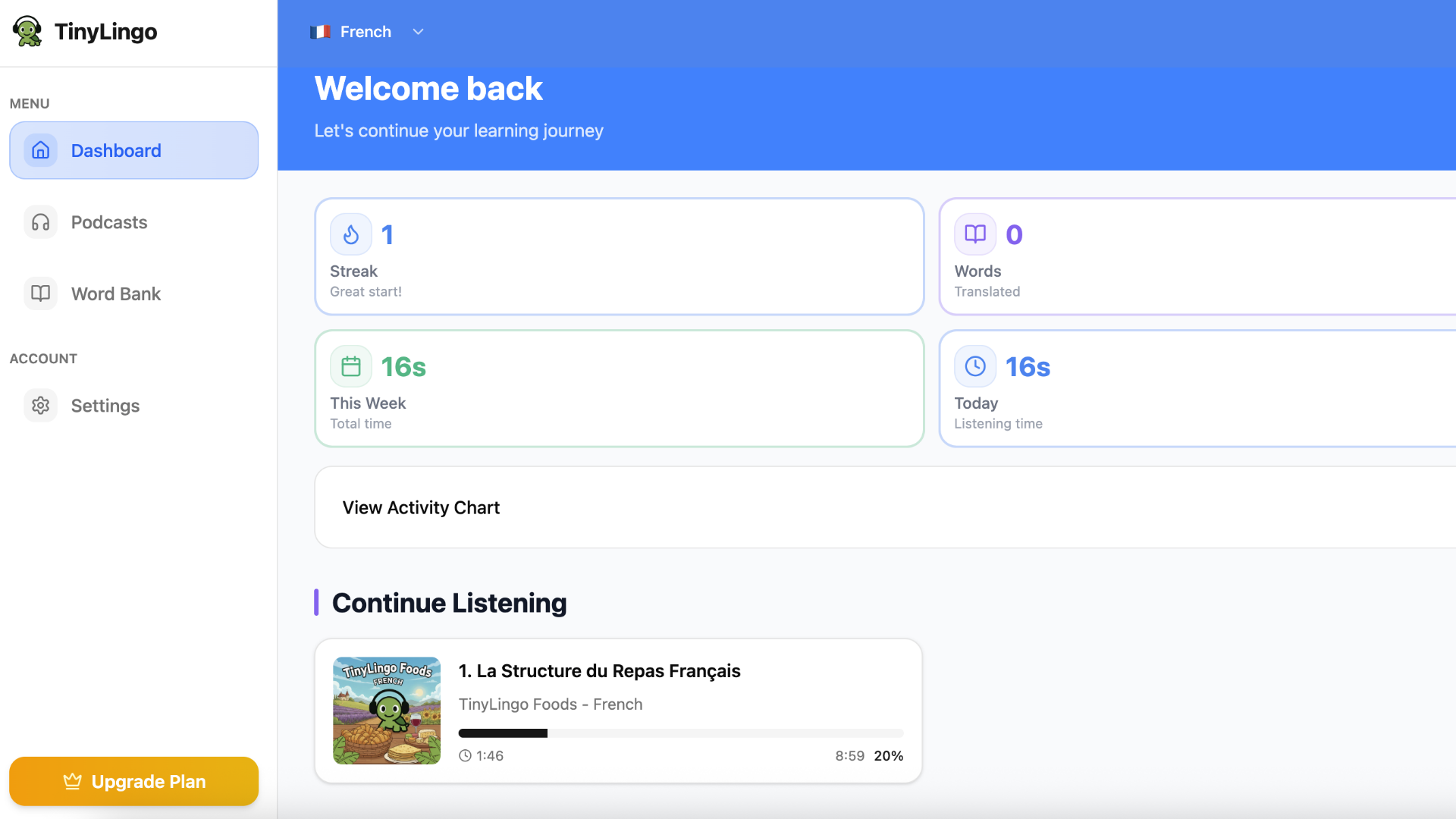
Task: Click the TinyLingo turtle logo
Action: pyautogui.click(x=28, y=31)
